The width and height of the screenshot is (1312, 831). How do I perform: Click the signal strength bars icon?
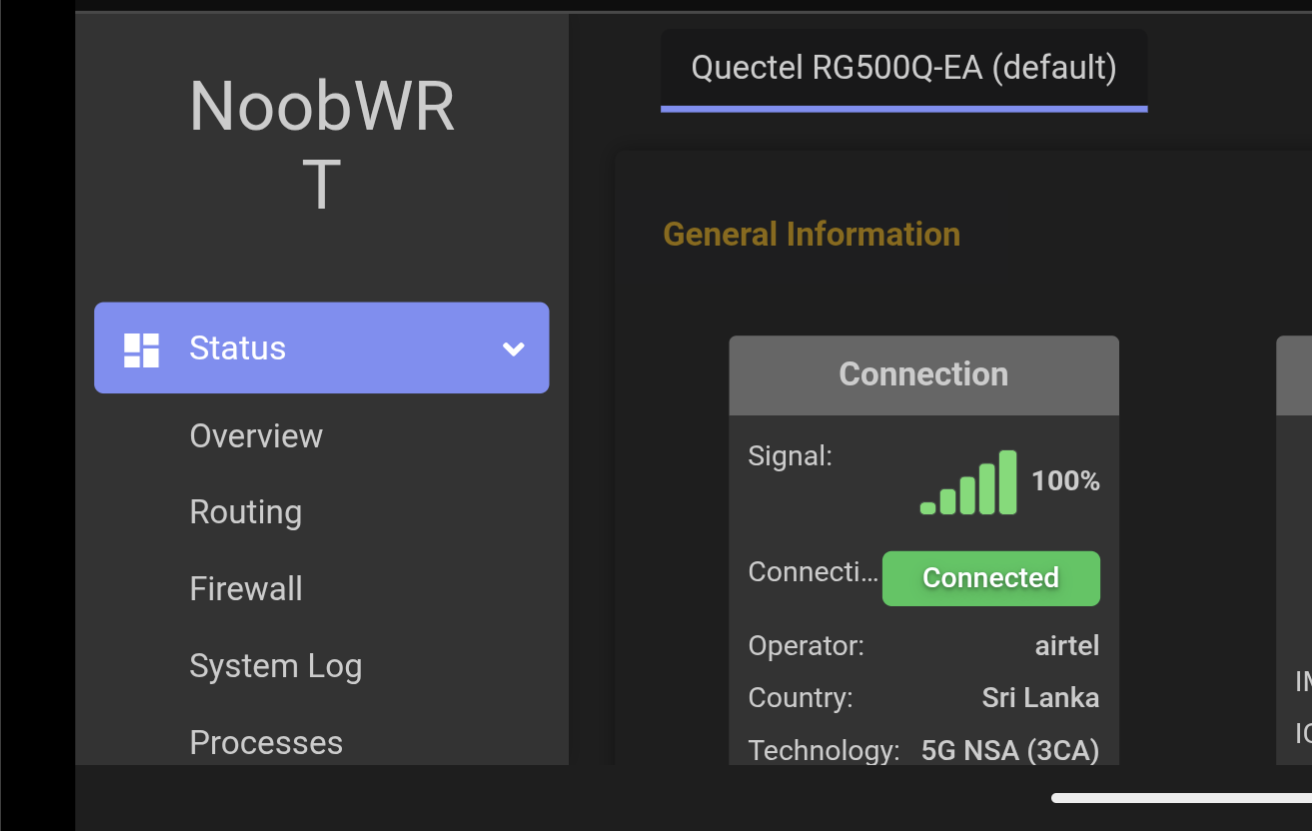point(969,482)
